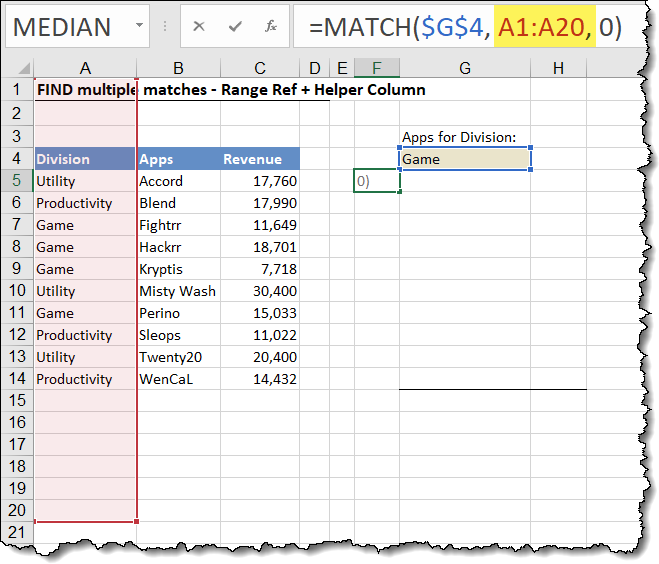The image size is (659, 564).
Task: Select column C header
Action: tap(260, 68)
